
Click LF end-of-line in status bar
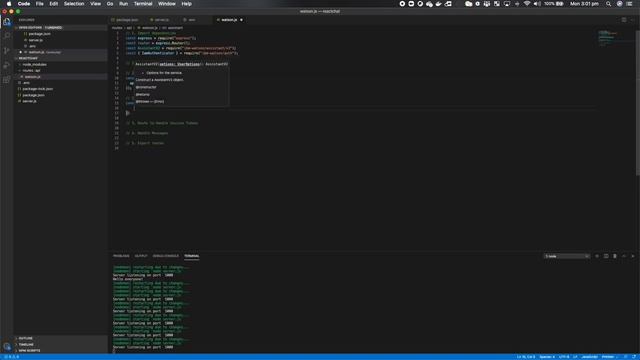click(575, 357)
